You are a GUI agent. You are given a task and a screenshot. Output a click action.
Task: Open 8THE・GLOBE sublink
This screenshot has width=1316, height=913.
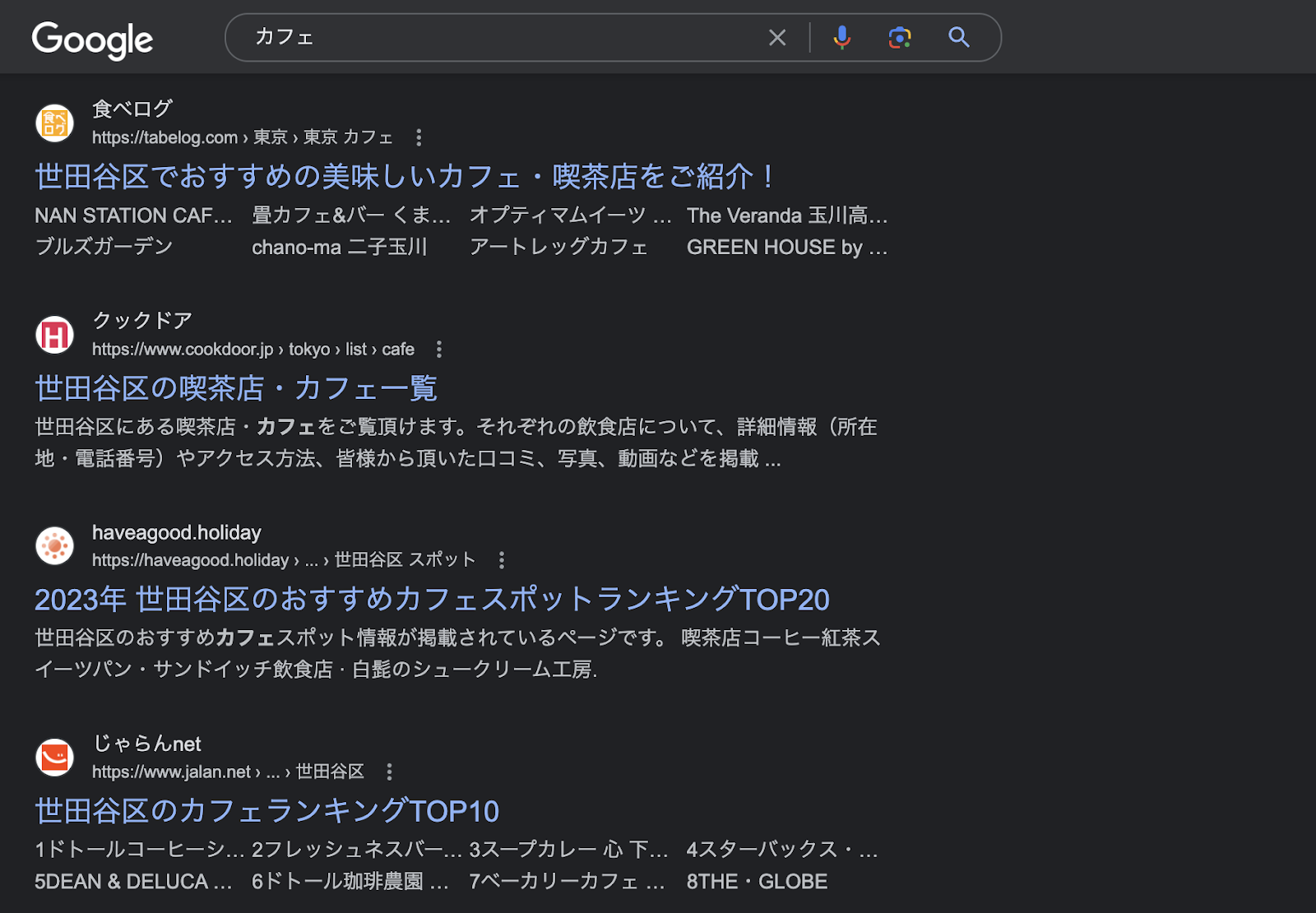758,882
